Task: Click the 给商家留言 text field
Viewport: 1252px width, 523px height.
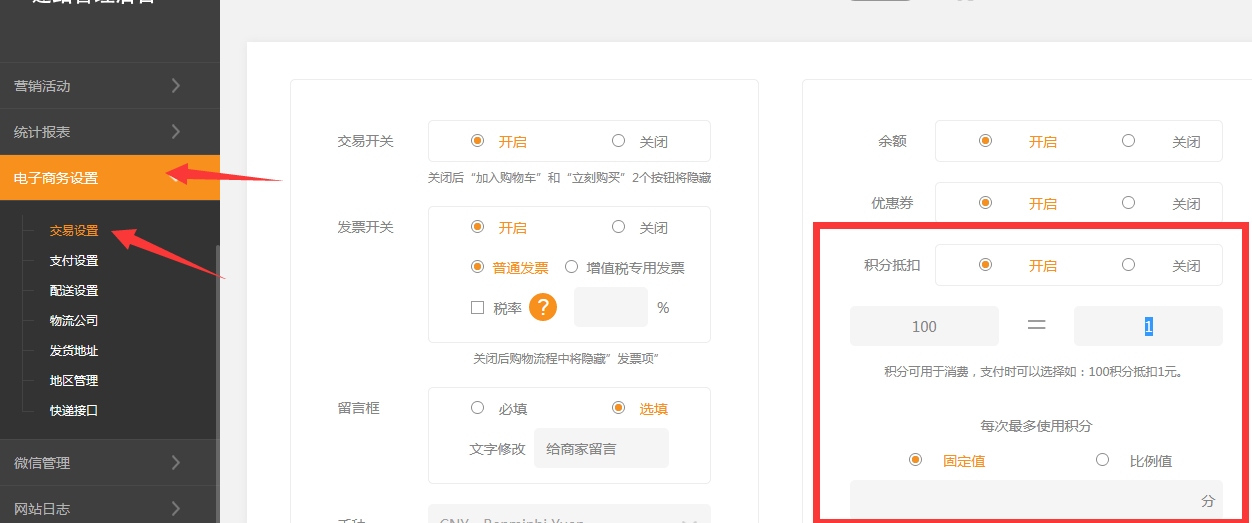Action: 600,449
